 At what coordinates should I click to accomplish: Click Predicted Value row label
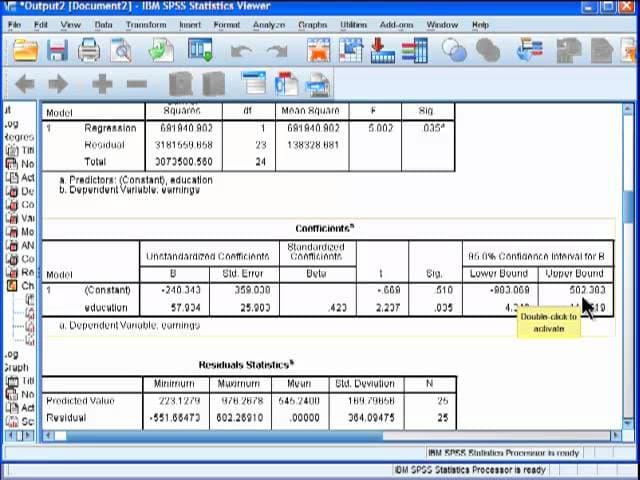tap(80, 401)
